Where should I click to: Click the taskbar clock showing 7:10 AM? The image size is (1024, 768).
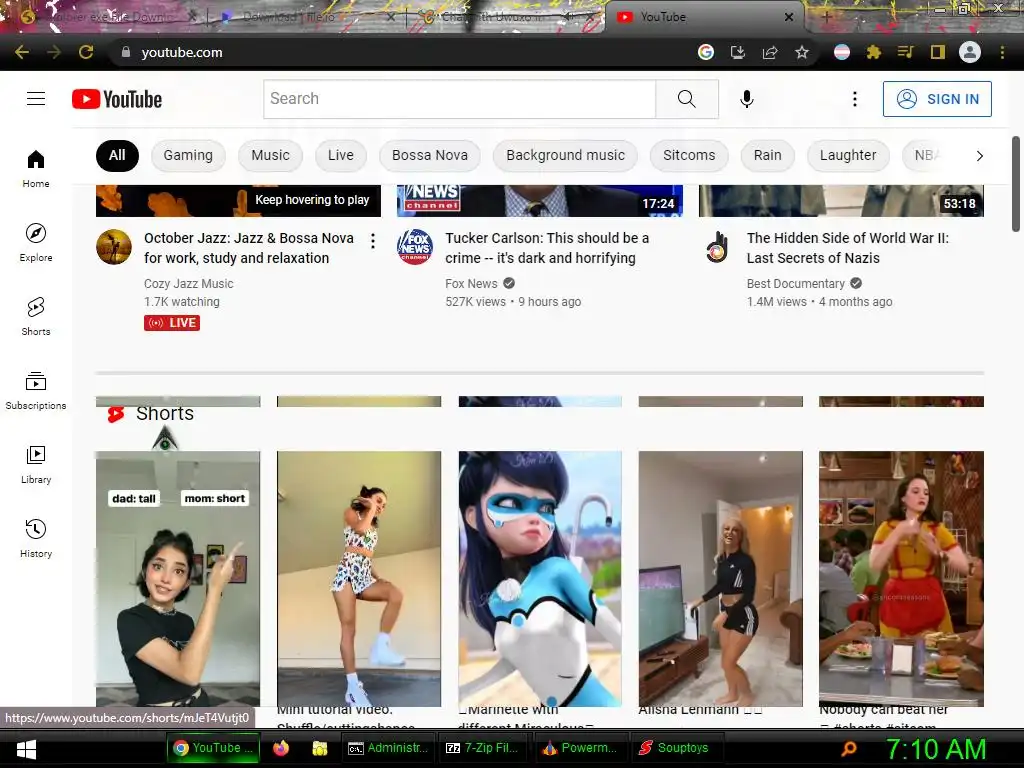(x=936, y=749)
